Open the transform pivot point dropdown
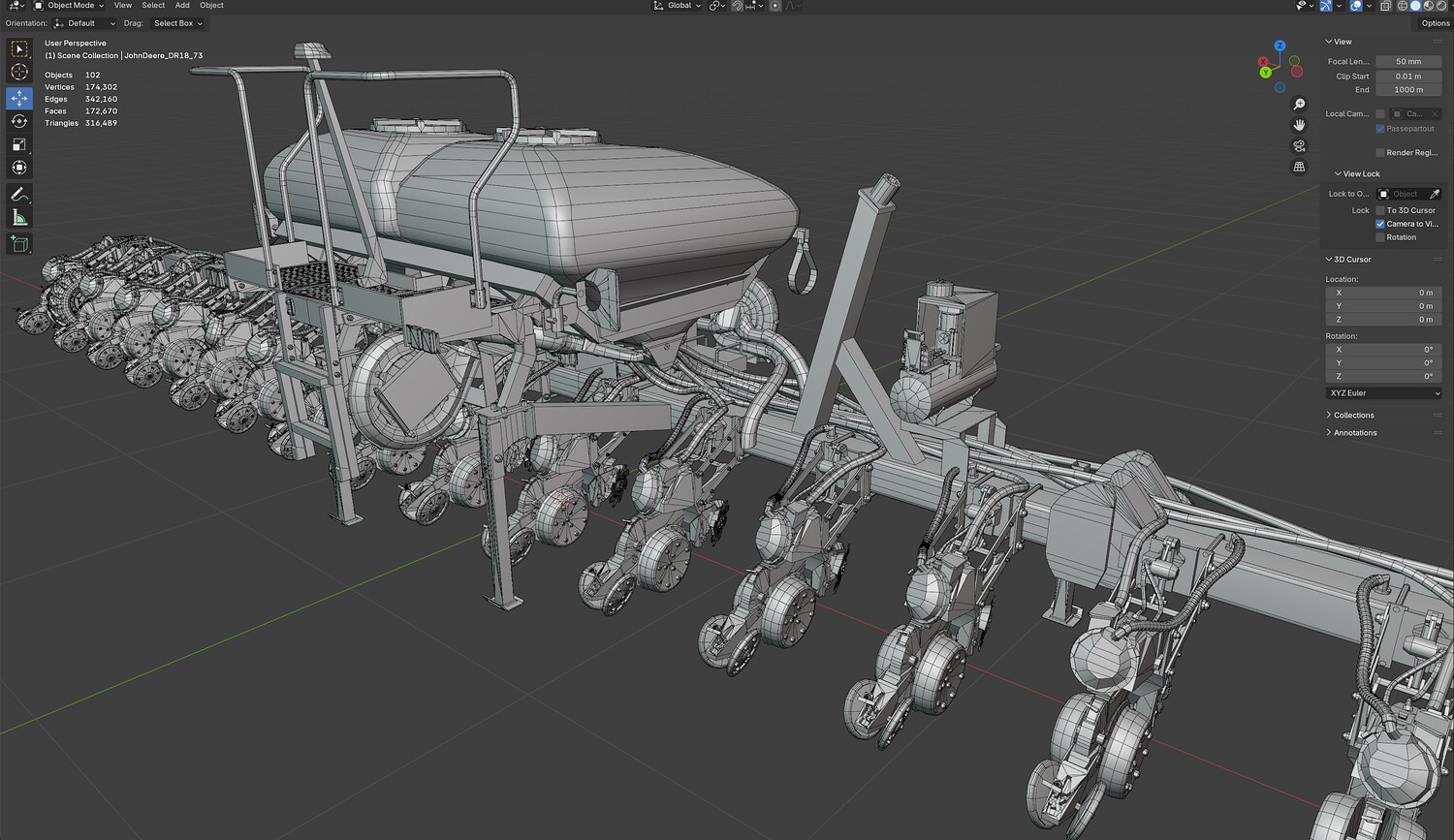1454x840 pixels. pyautogui.click(x=717, y=6)
